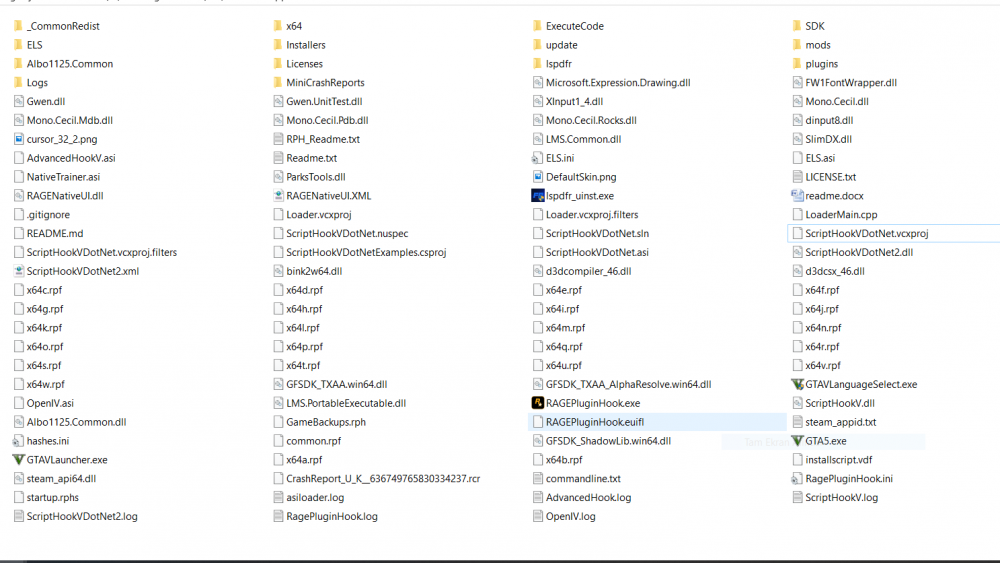Select the ELS.asi file
Image resolution: width=1000 pixels, height=563 pixels.
pos(820,158)
